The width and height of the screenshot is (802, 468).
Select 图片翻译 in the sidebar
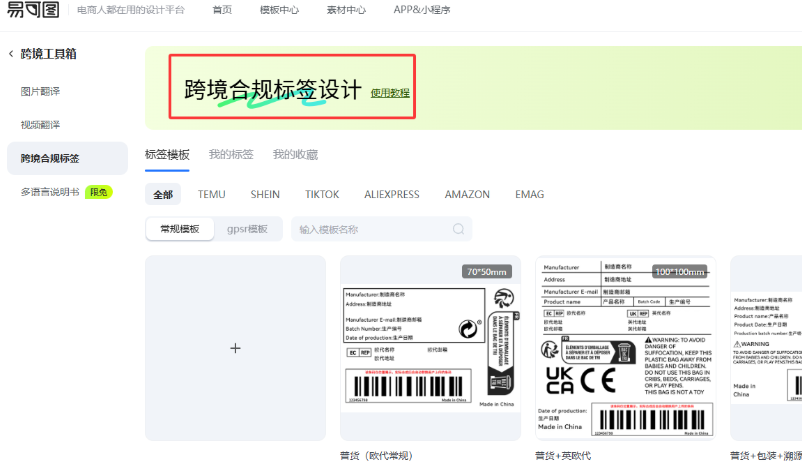pyautogui.click(x=41, y=91)
